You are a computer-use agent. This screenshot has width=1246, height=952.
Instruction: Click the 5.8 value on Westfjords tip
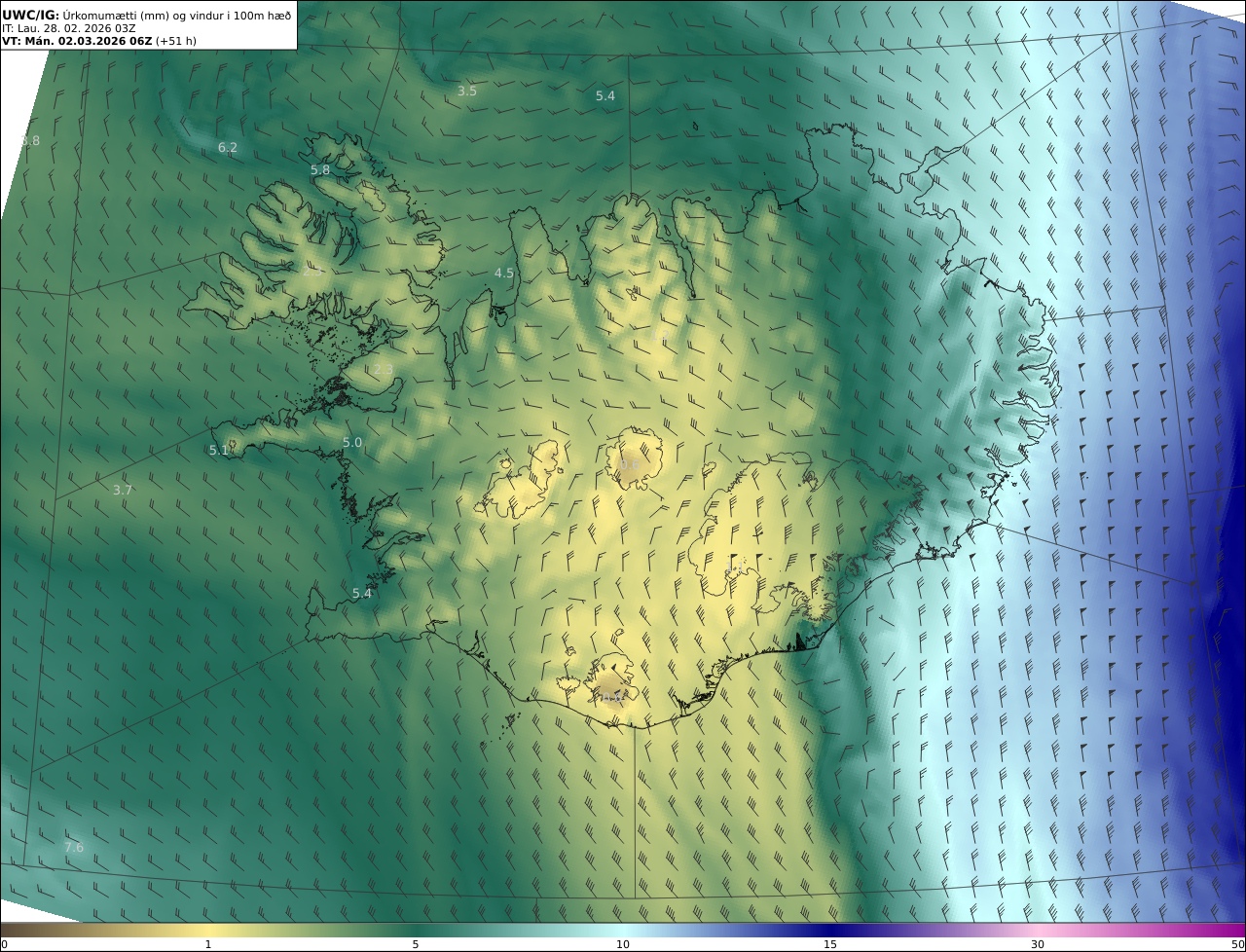tap(320, 170)
